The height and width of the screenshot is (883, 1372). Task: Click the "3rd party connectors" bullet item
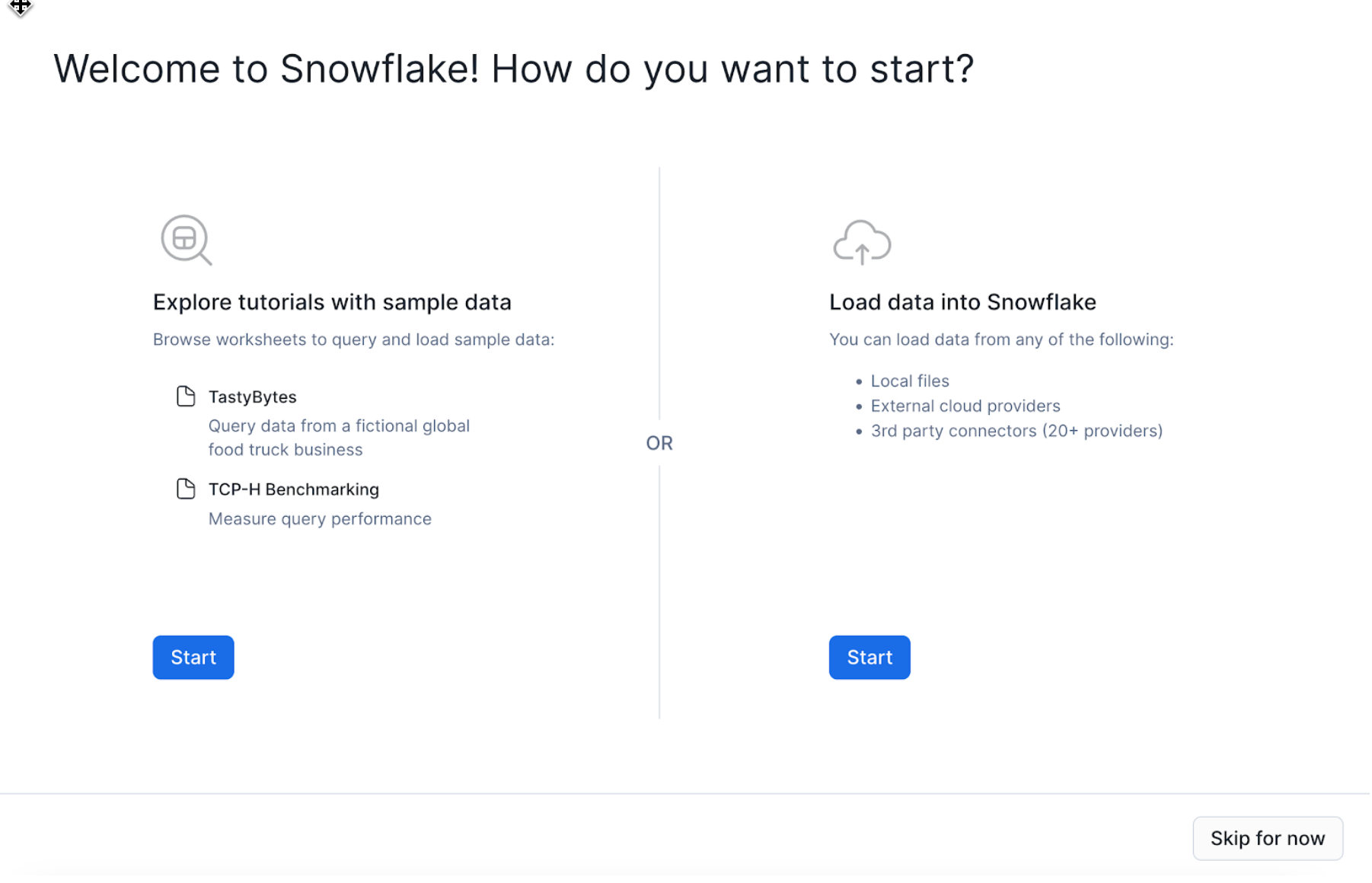click(1016, 431)
